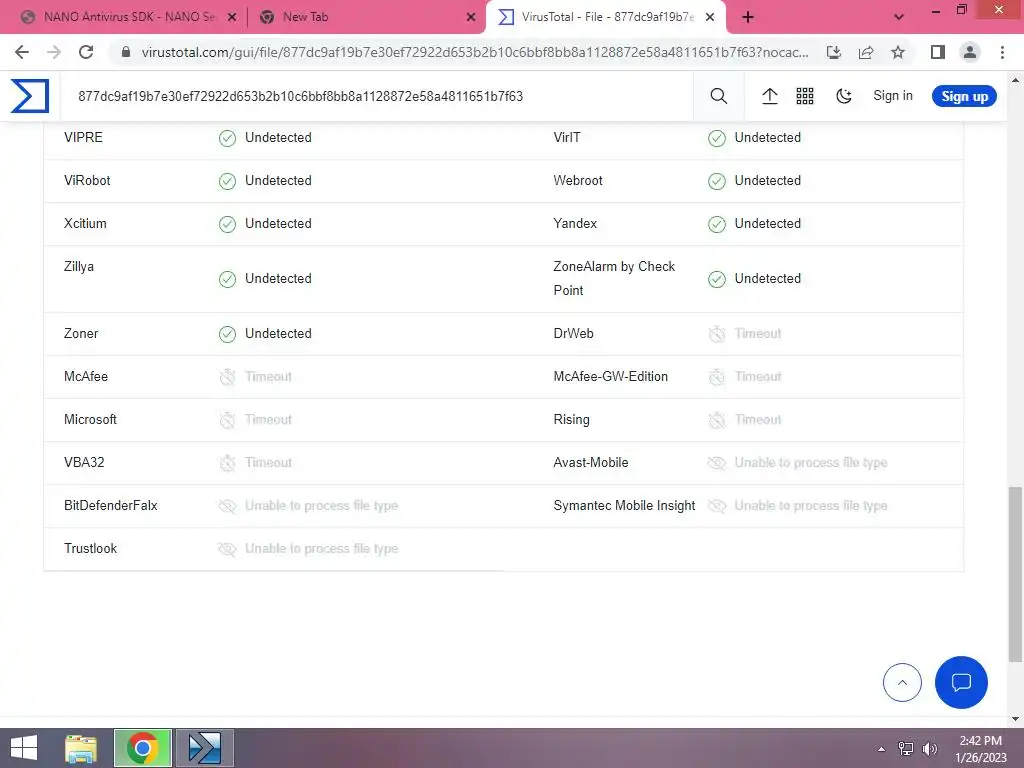Image resolution: width=1024 pixels, height=768 pixels.
Task: Click the Yandex undetected check icon
Action: [716, 225]
